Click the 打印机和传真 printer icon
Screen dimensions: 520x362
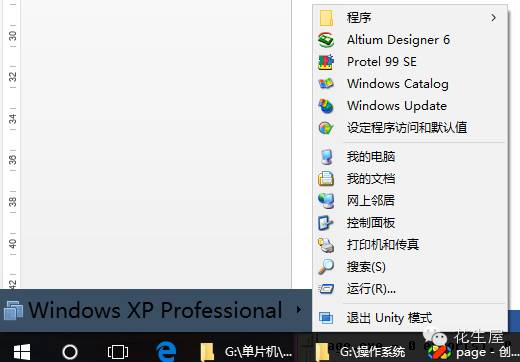326,245
